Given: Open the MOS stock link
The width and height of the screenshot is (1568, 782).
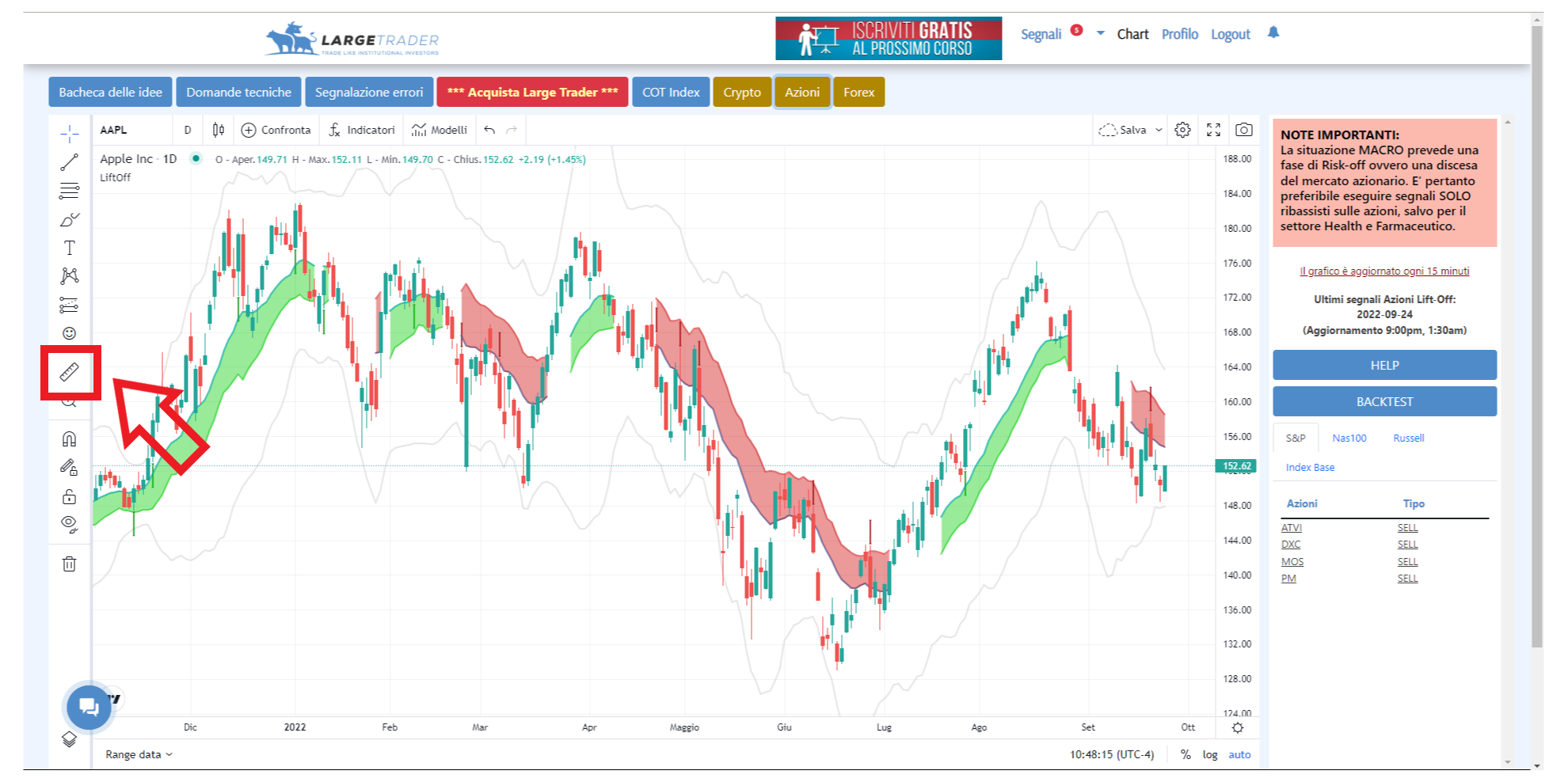Looking at the screenshot, I should 1292,561.
